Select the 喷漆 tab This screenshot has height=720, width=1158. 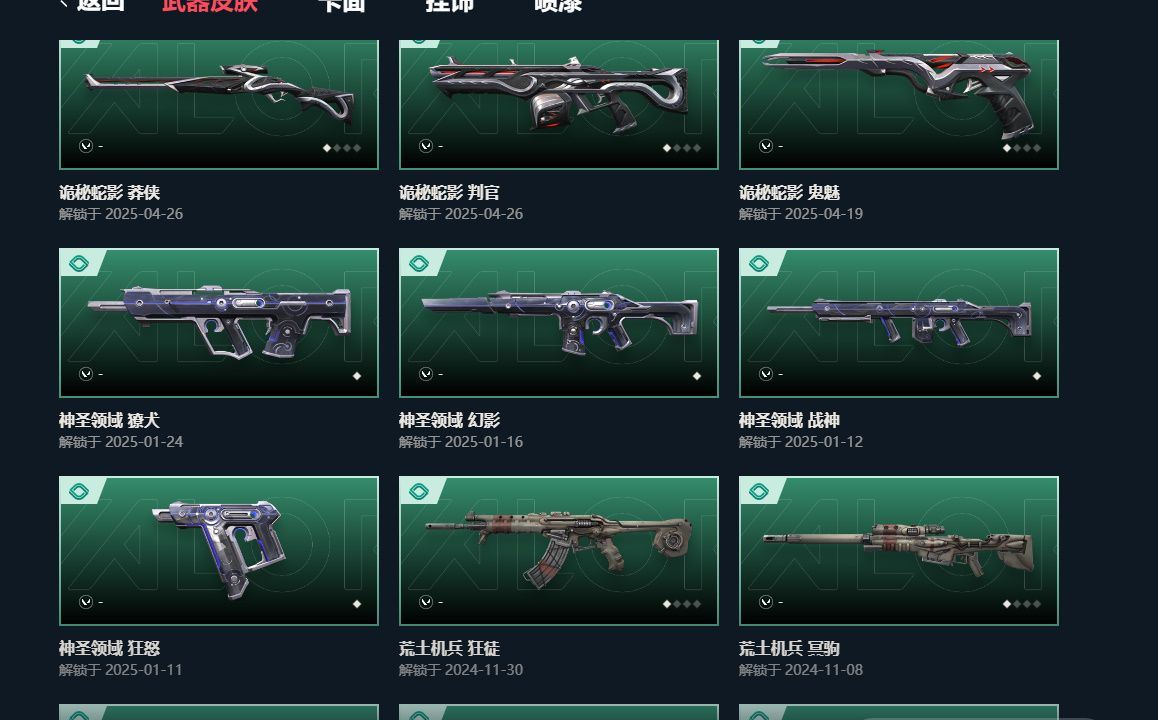pyautogui.click(x=558, y=5)
